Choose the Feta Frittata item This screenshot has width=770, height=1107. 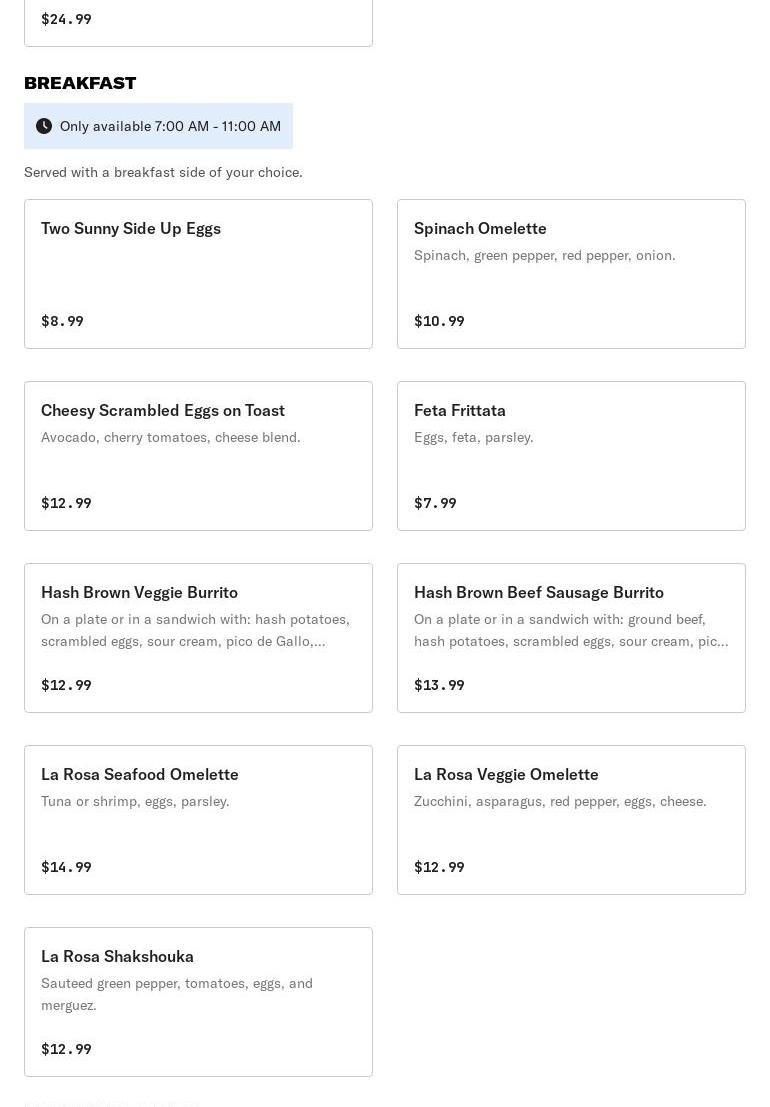(571, 455)
